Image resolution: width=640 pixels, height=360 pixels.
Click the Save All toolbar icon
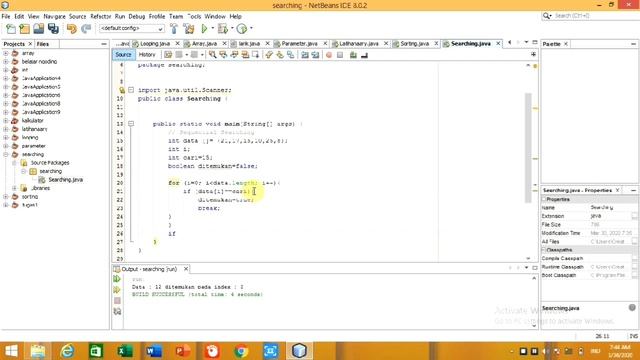pyautogui.click(x=53, y=29)
